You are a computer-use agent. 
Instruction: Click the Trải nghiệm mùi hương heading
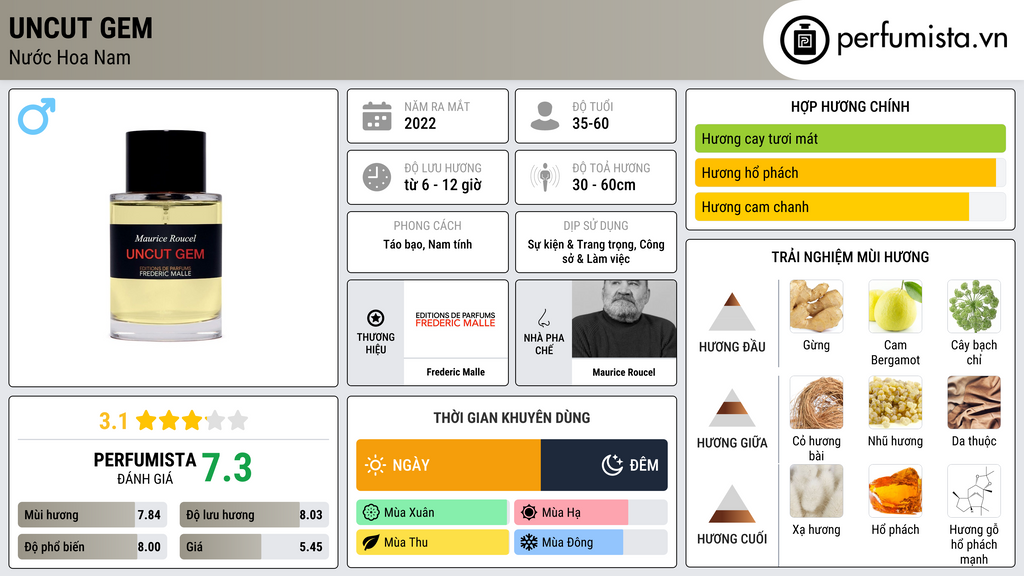click(x=850, y=257)
